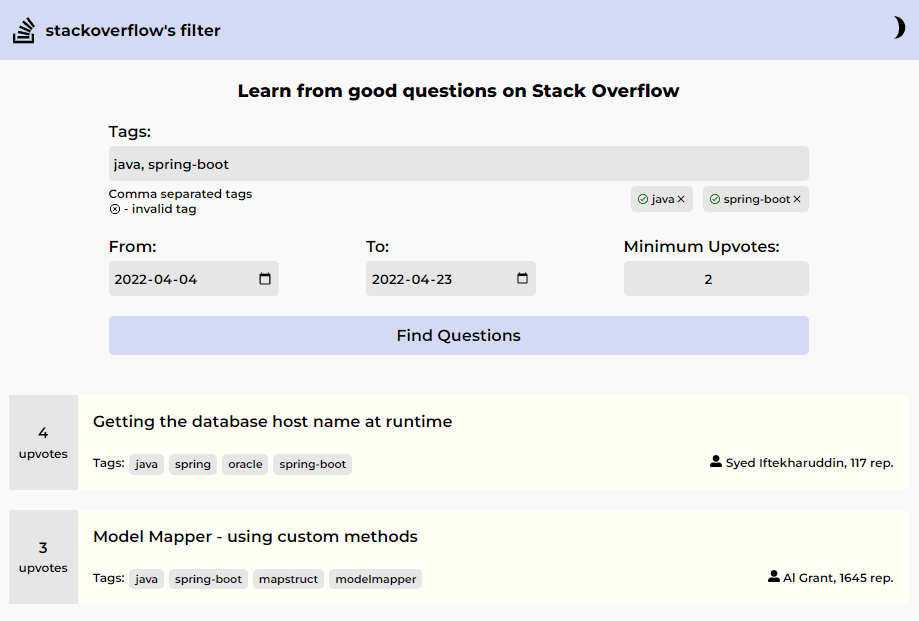Click the heading "Learn from good questions on Stack Overflow"
The height and width of the screenshot is (621, 919).
click(x=458, y=91)
